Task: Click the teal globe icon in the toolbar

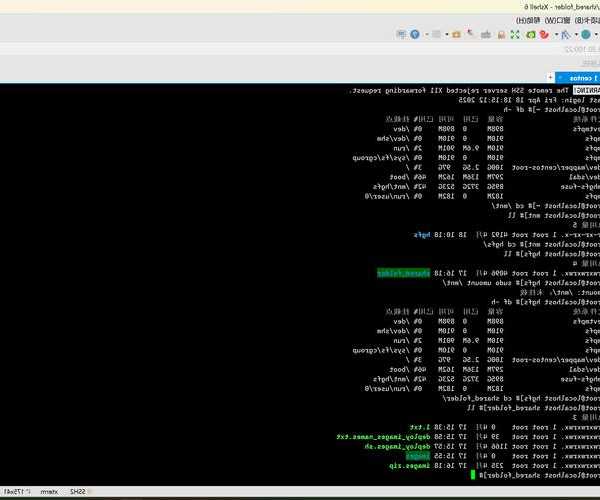Action: (586, 34)
